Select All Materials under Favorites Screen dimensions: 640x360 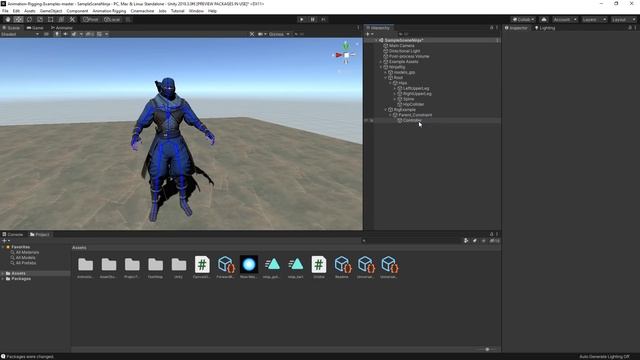click(27, 252)
